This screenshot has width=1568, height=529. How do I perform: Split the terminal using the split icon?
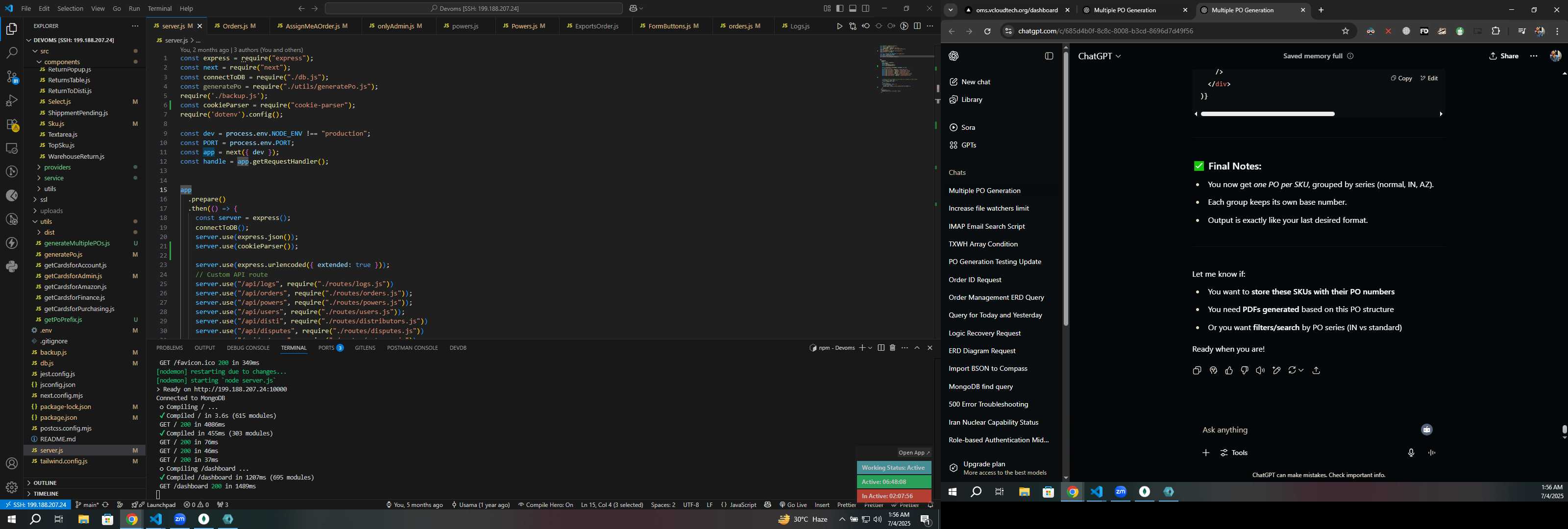(881, 348)
